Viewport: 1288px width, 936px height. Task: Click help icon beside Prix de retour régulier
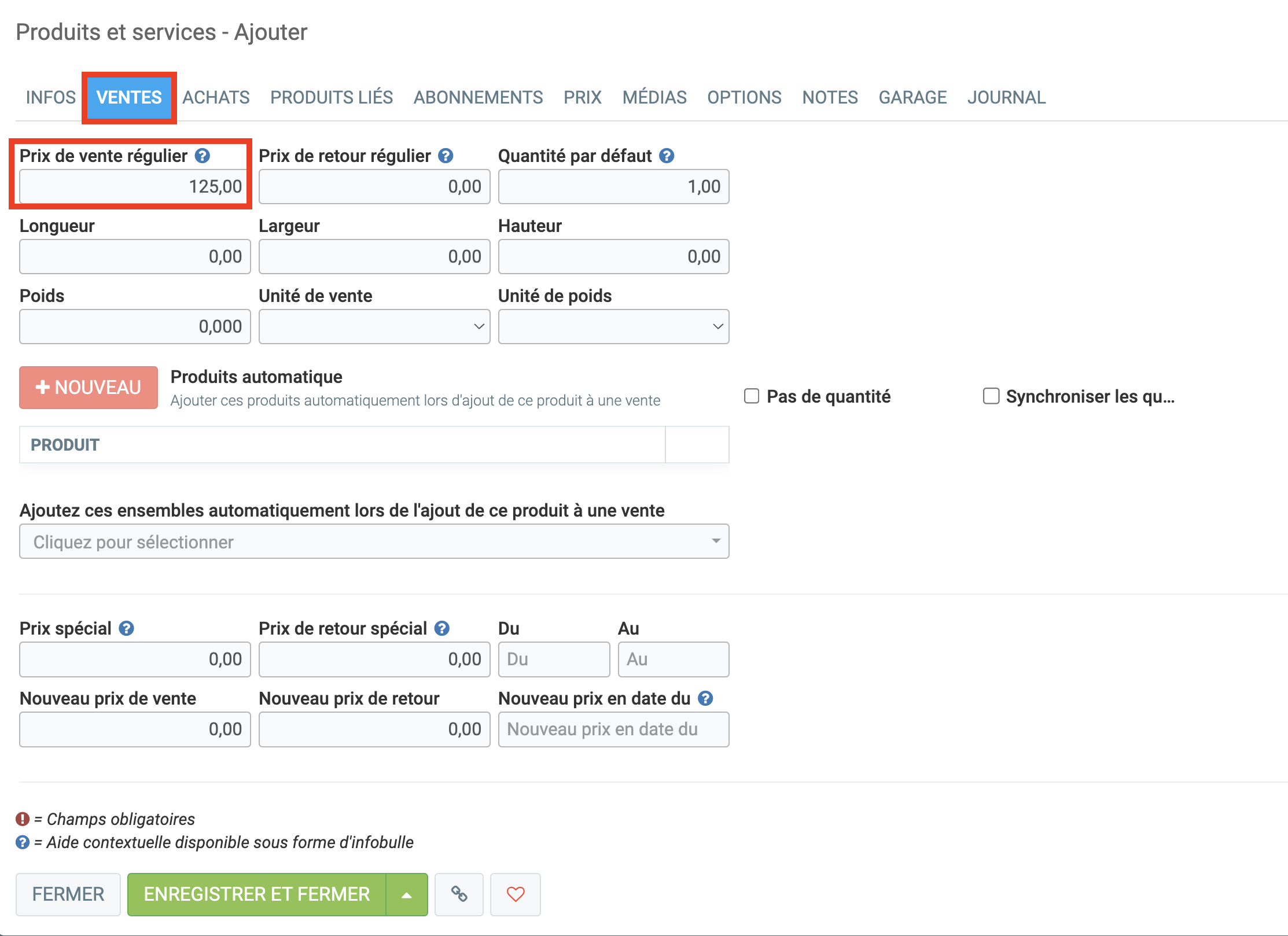pos(446,156)
